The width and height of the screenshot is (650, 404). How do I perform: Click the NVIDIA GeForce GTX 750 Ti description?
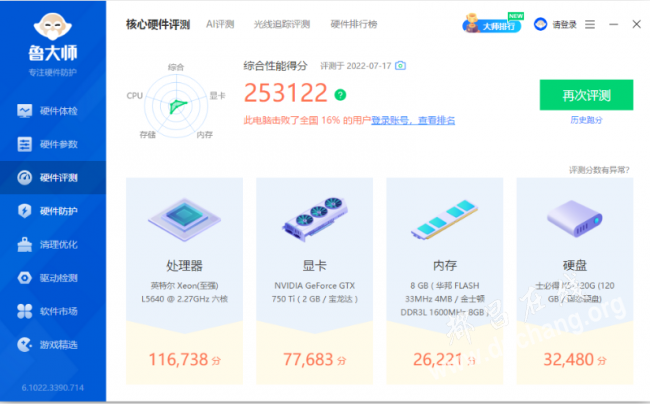click(x=315, y=292)
